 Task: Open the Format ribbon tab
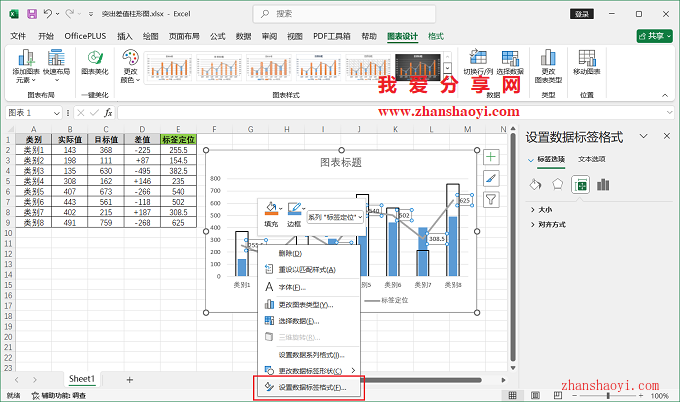pos(436,36)
